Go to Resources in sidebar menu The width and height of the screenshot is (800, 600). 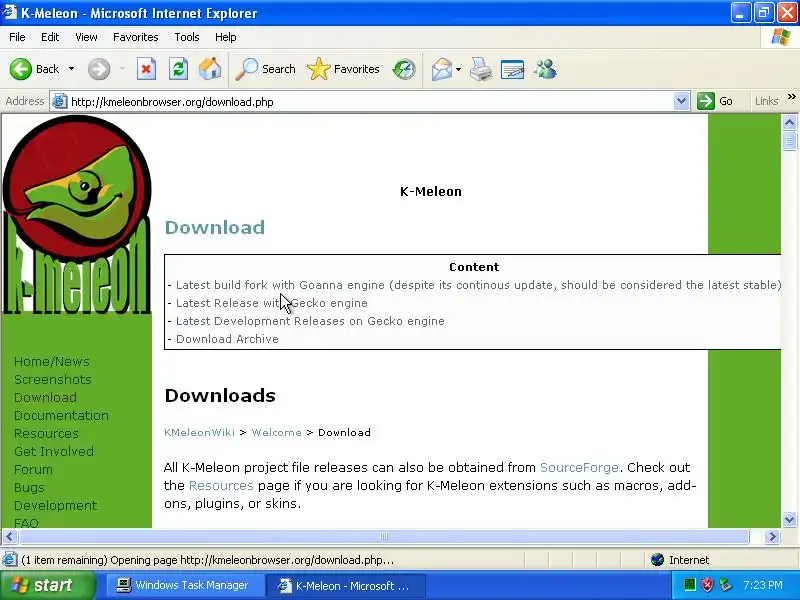(46, 434)
